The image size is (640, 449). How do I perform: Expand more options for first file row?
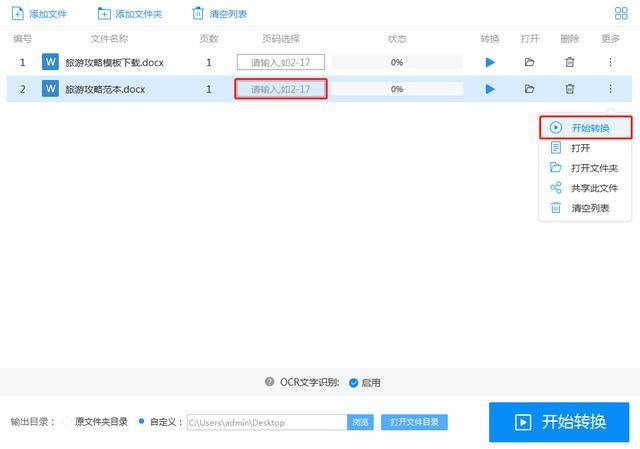(610, 62)
